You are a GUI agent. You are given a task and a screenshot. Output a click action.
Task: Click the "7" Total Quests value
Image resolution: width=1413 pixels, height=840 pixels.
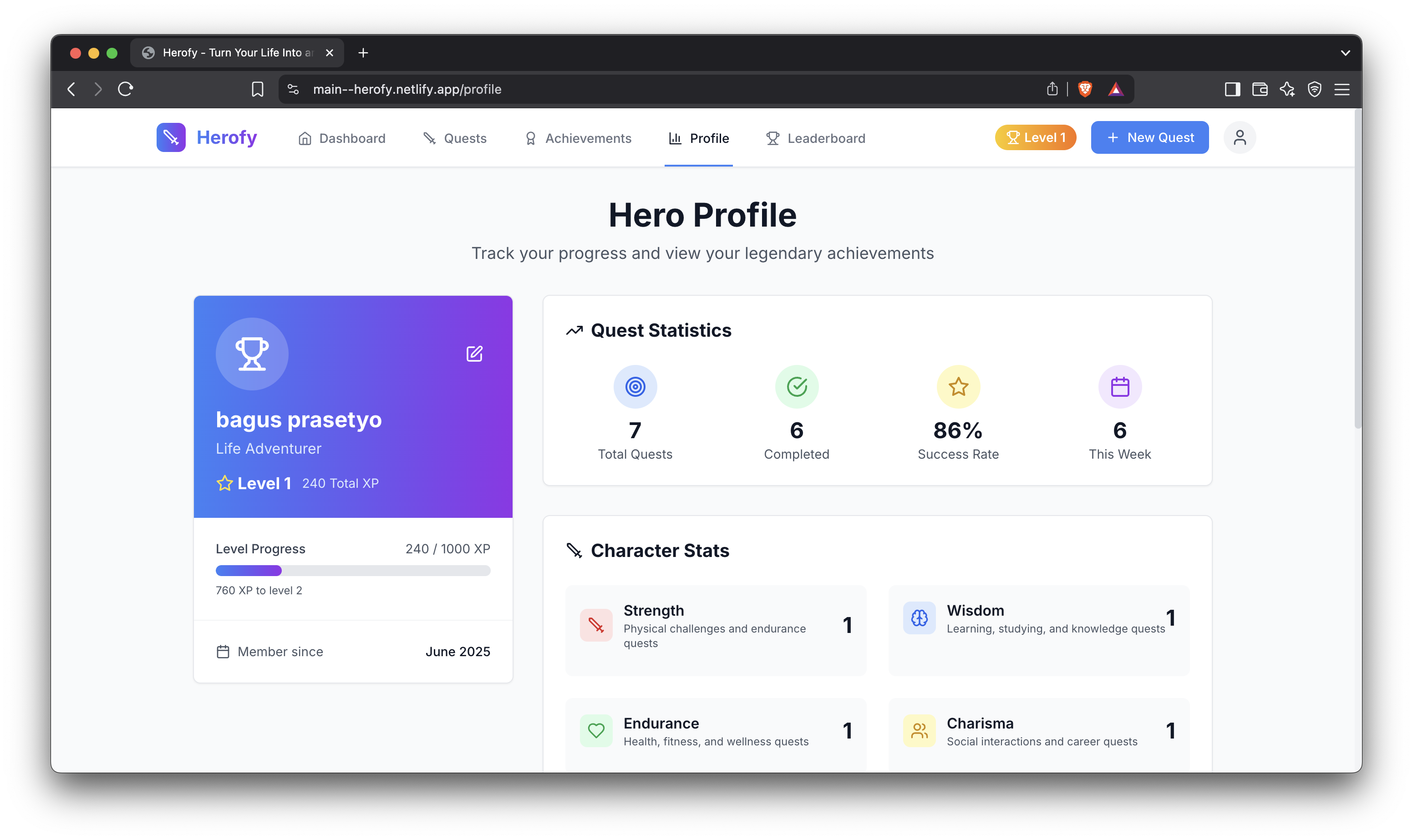[635, 430]
